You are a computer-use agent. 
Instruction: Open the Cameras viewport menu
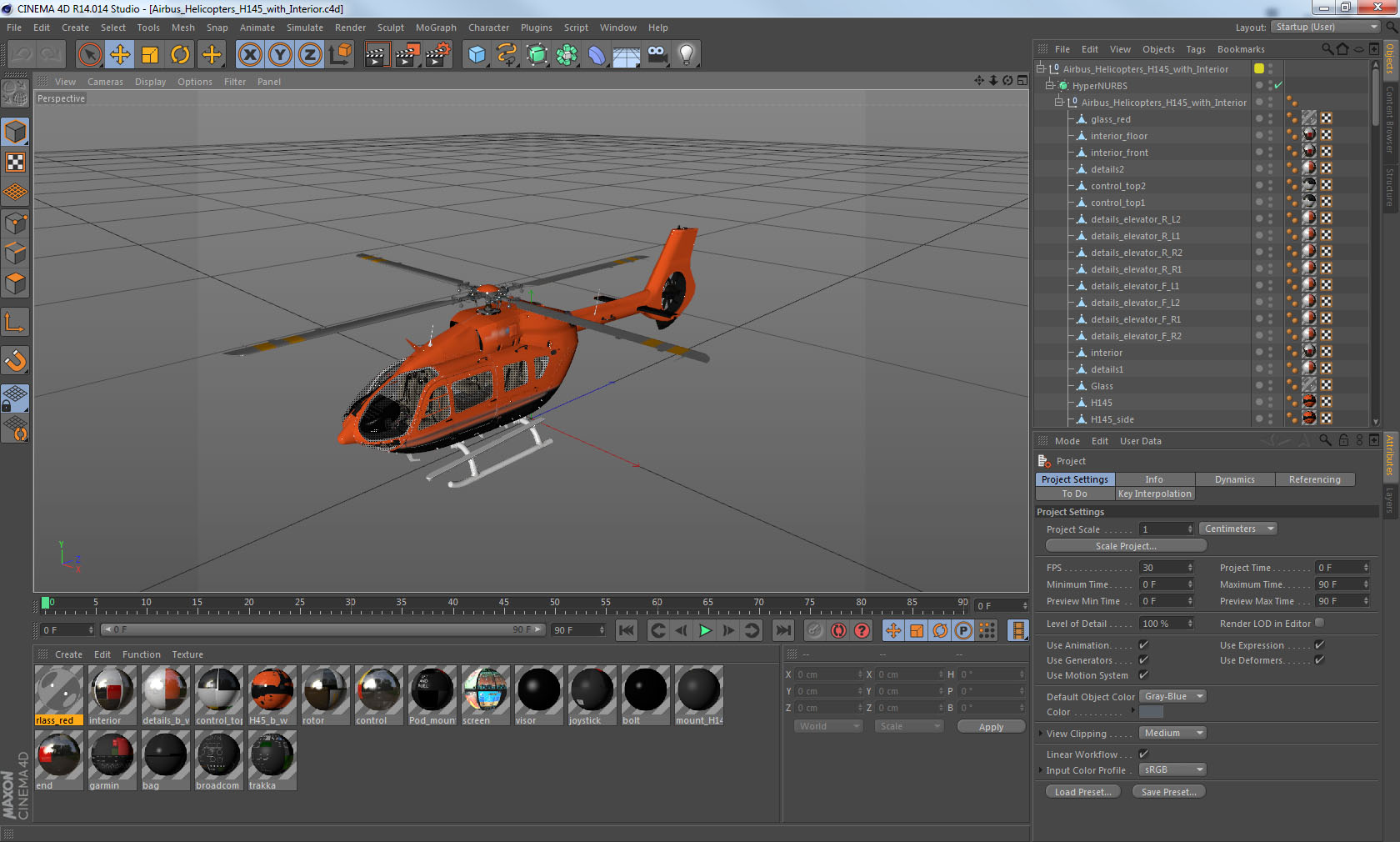(105, 82)
